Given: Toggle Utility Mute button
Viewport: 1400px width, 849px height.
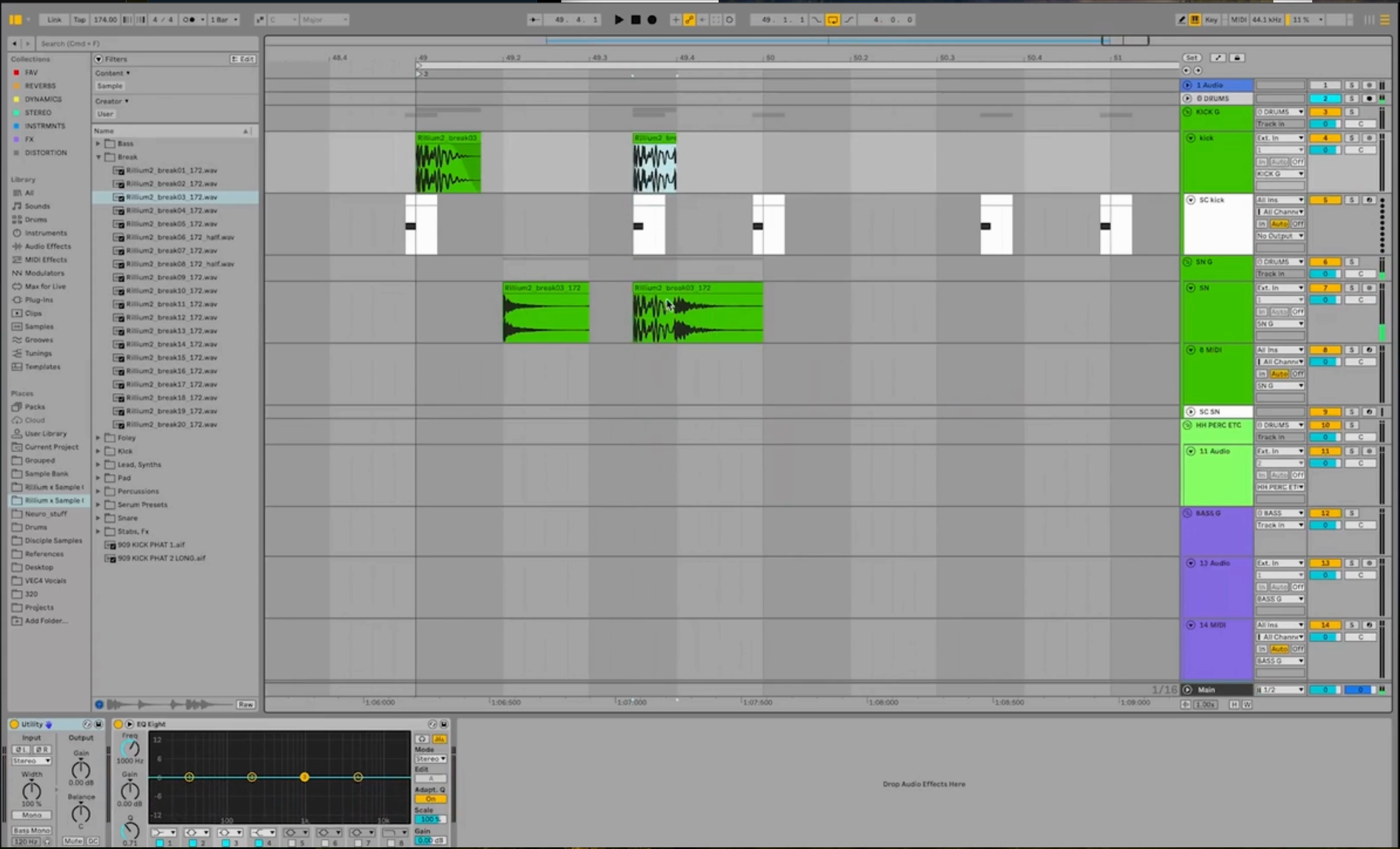Looking at the screenshot, I should (x=74, y=841).
